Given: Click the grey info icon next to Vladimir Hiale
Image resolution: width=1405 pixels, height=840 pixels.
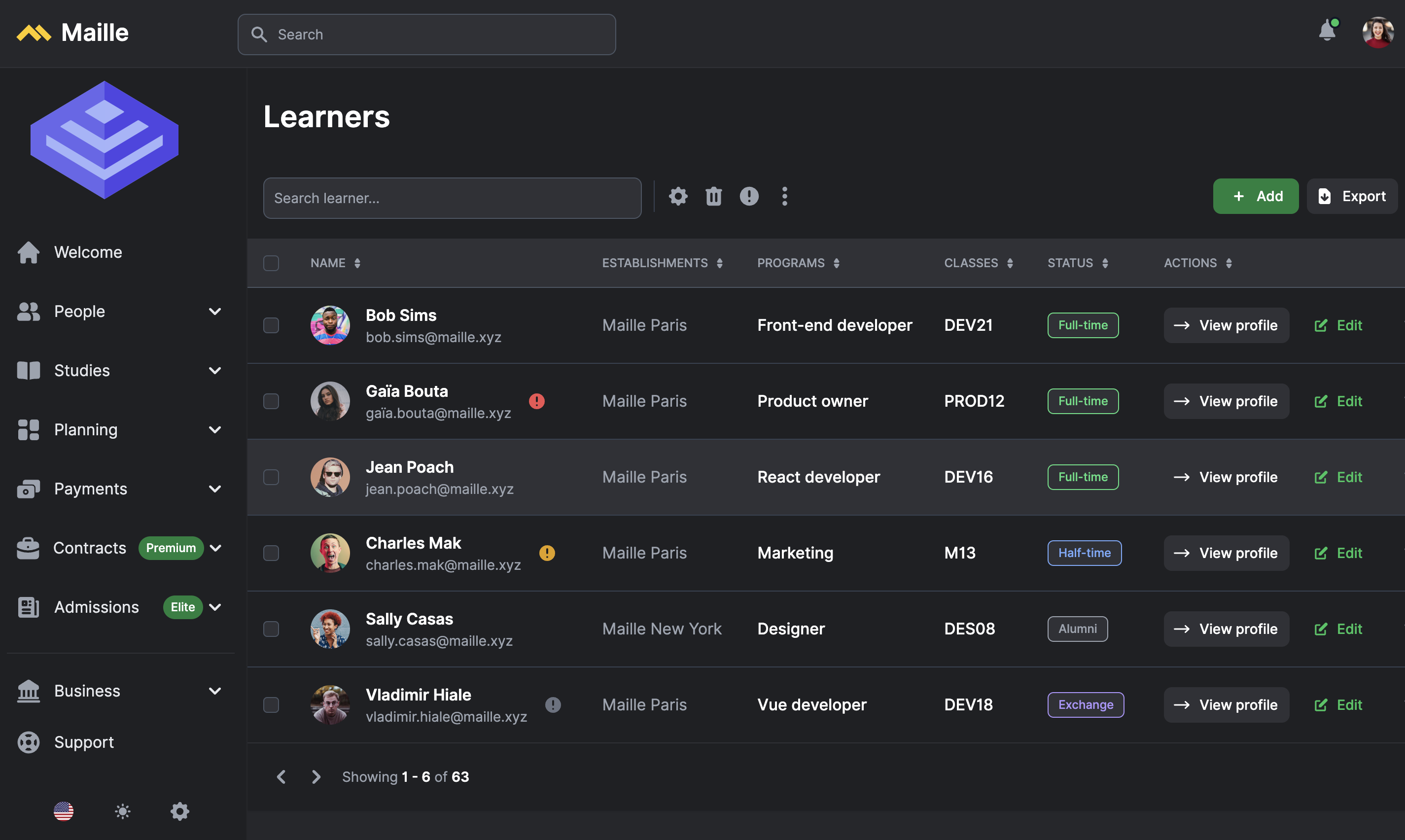Looking at the screenshot, I should pyautogui.click(x=553, y=705).
